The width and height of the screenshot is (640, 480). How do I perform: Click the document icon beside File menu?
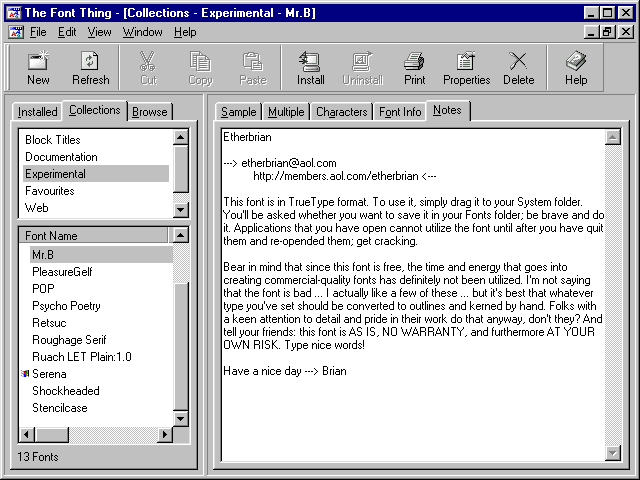16,32
